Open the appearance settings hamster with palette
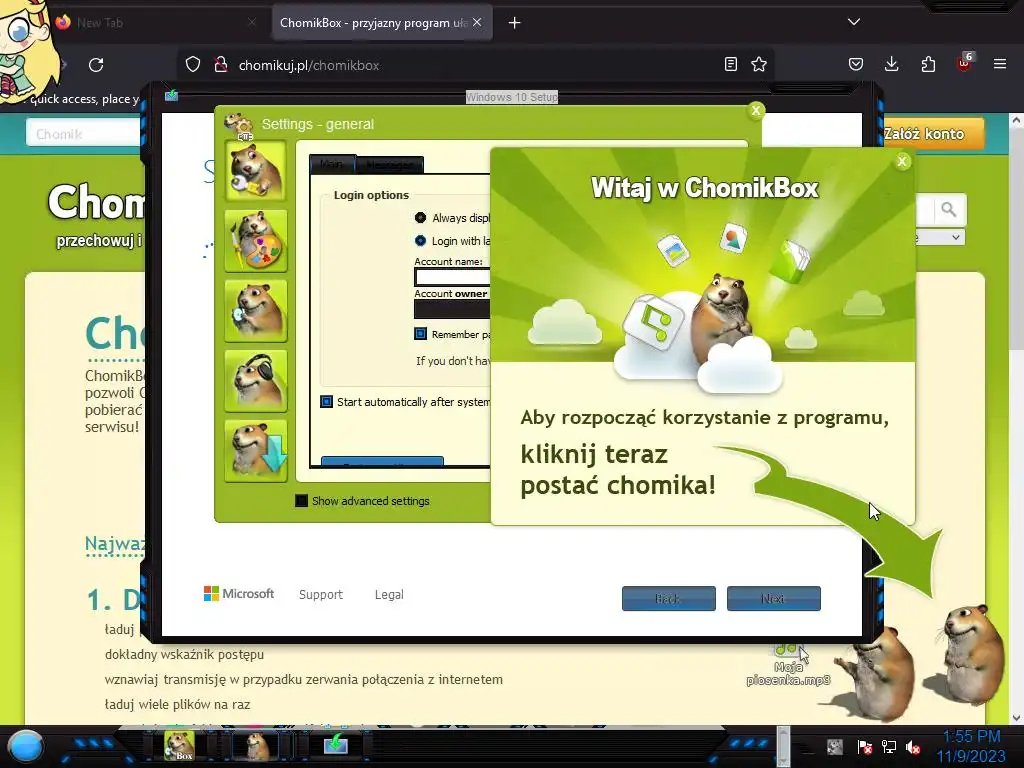The width and height of the screenshot is (1024, 768). click(x=255, y=240)
